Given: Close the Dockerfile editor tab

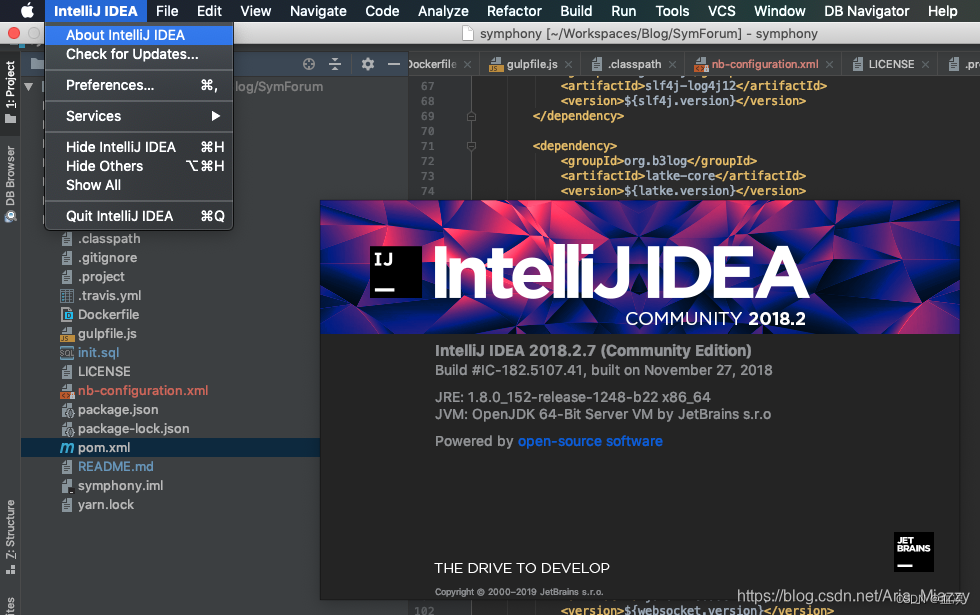Looking at the screenshot, I should coord(468,64).
